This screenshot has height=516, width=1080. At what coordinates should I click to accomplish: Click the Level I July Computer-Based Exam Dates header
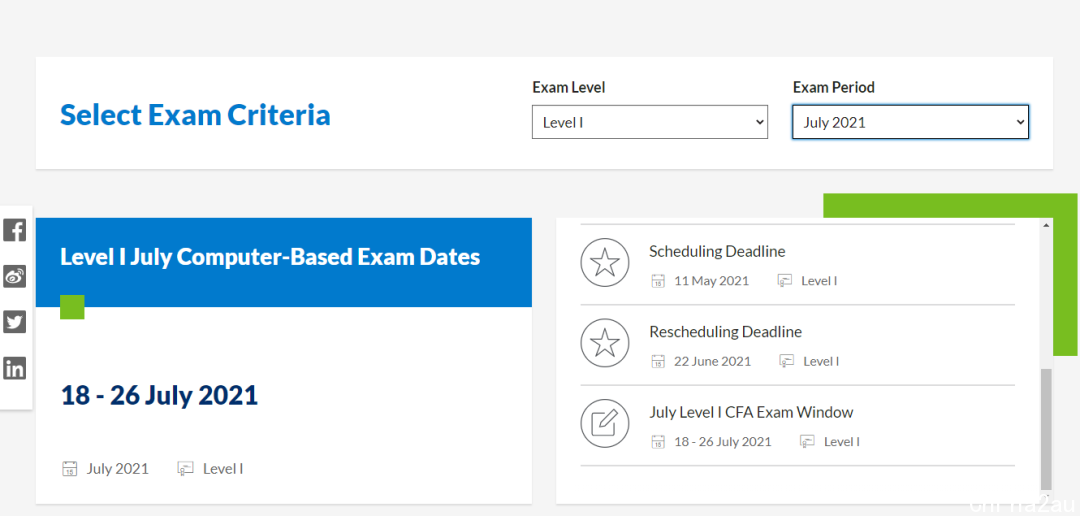pyautogui.click(x=270, y=257)
